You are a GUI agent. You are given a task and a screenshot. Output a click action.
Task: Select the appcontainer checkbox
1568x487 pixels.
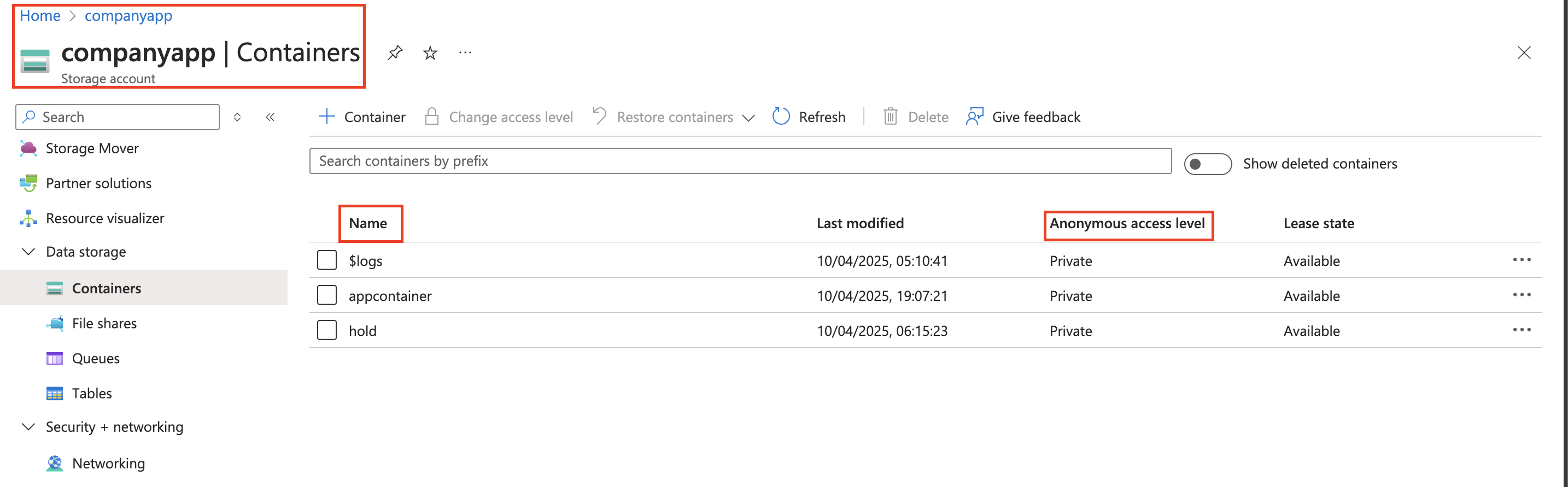pos(327,295)
